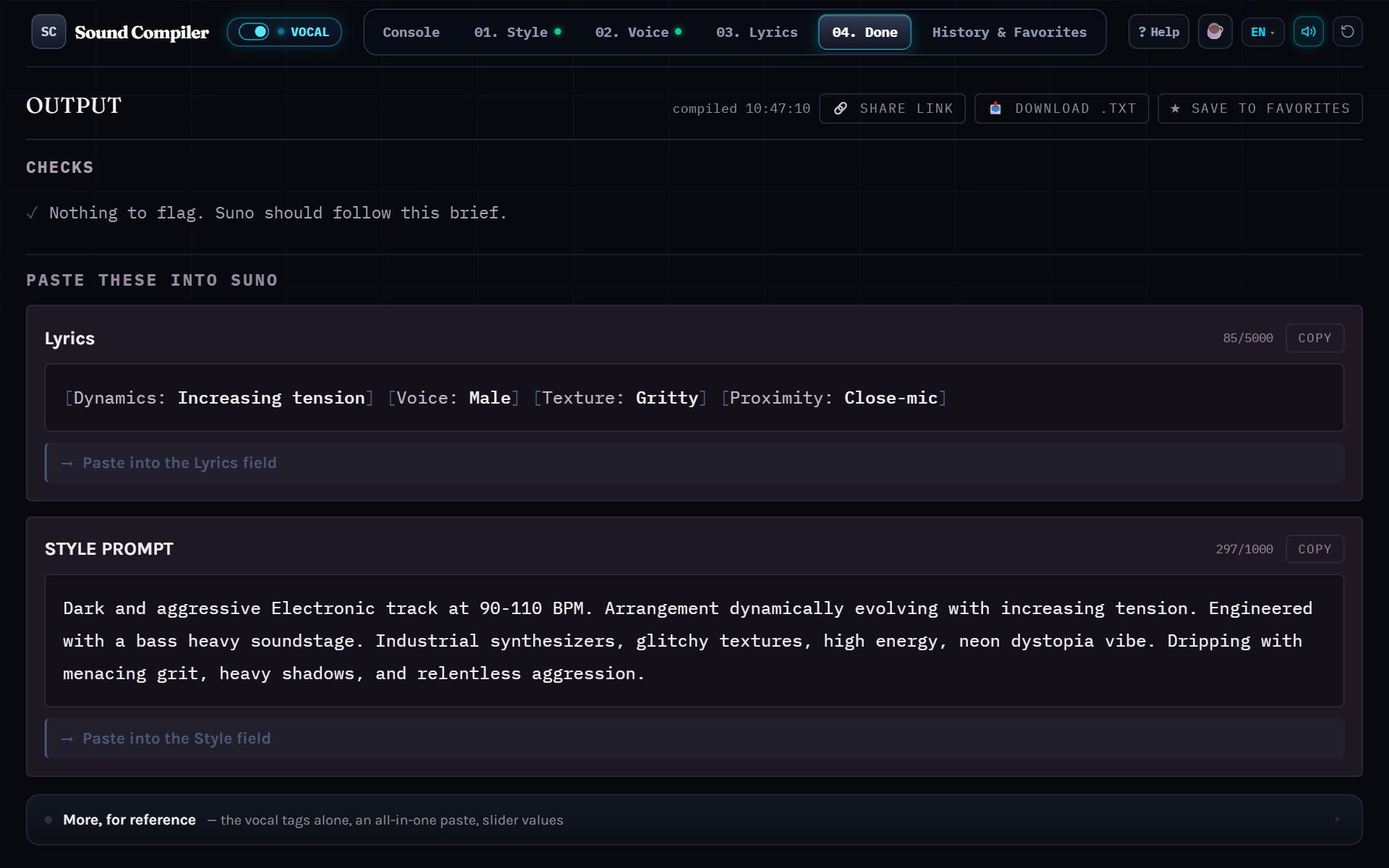1389x868 pixels.
Task: Copy the Lyrics tags
Action: pyautogui.click(x=1314, y=338)
